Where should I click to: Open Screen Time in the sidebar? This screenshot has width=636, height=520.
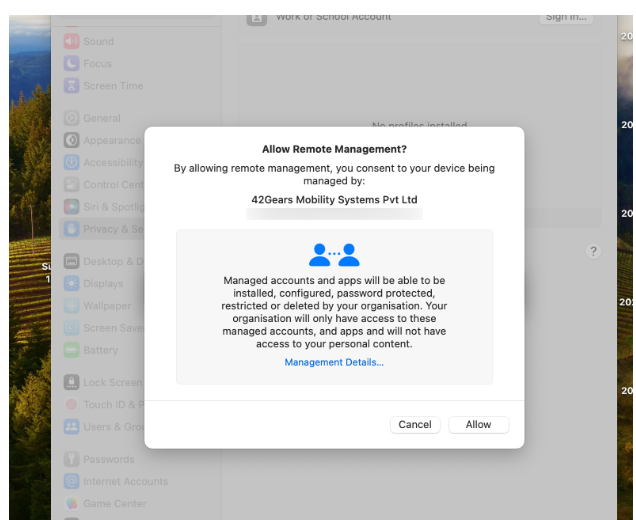coord(113,86)
